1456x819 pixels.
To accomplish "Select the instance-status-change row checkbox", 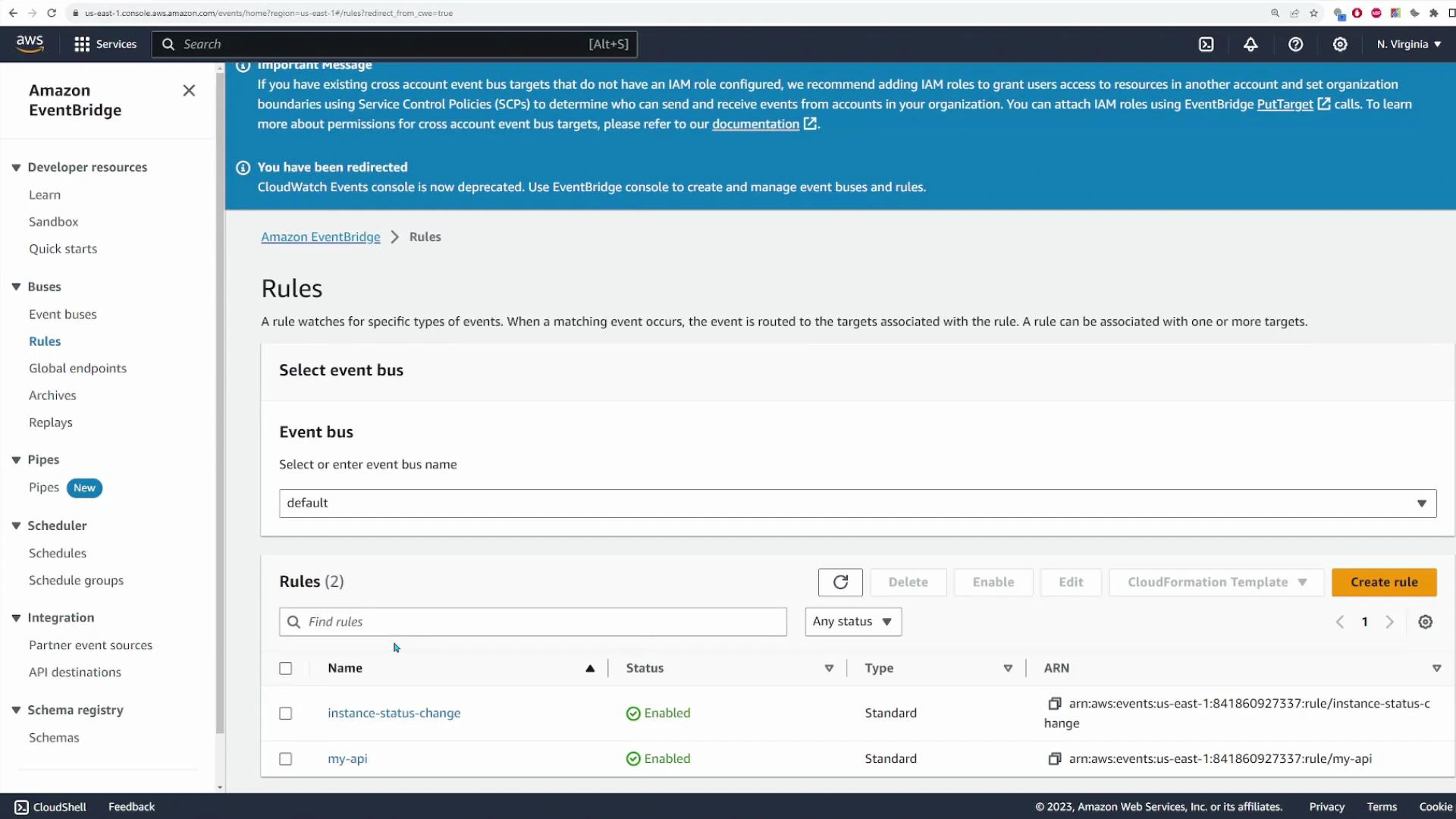I will coord(285,713).
